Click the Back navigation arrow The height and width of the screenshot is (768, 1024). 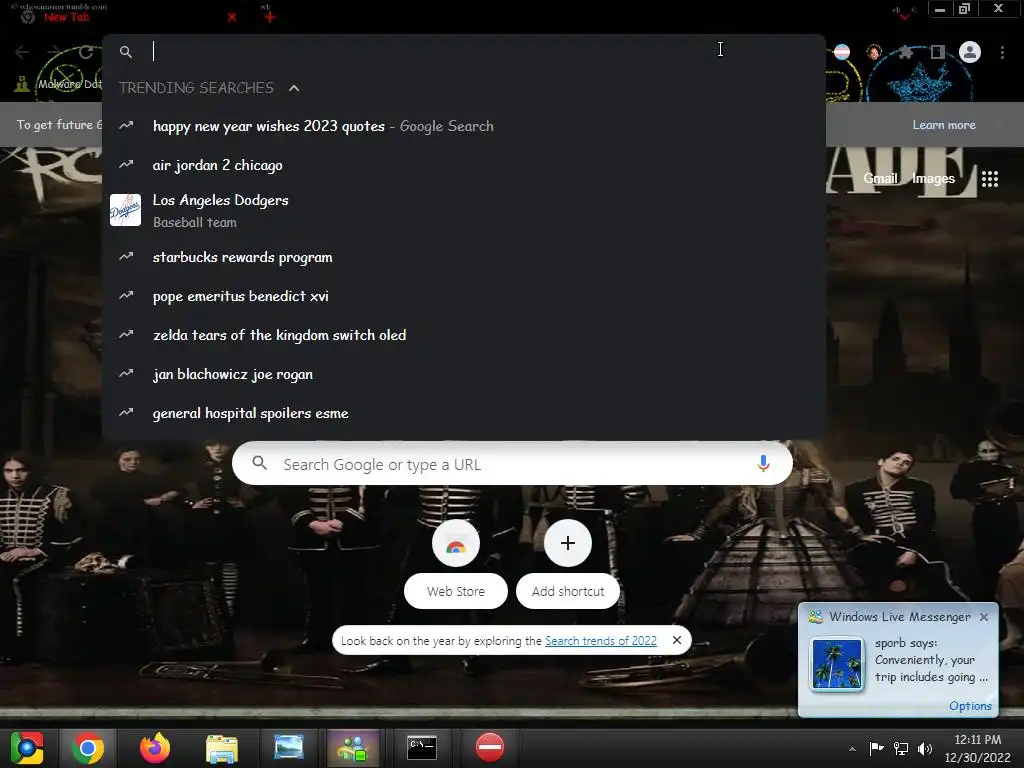[22, 52]
